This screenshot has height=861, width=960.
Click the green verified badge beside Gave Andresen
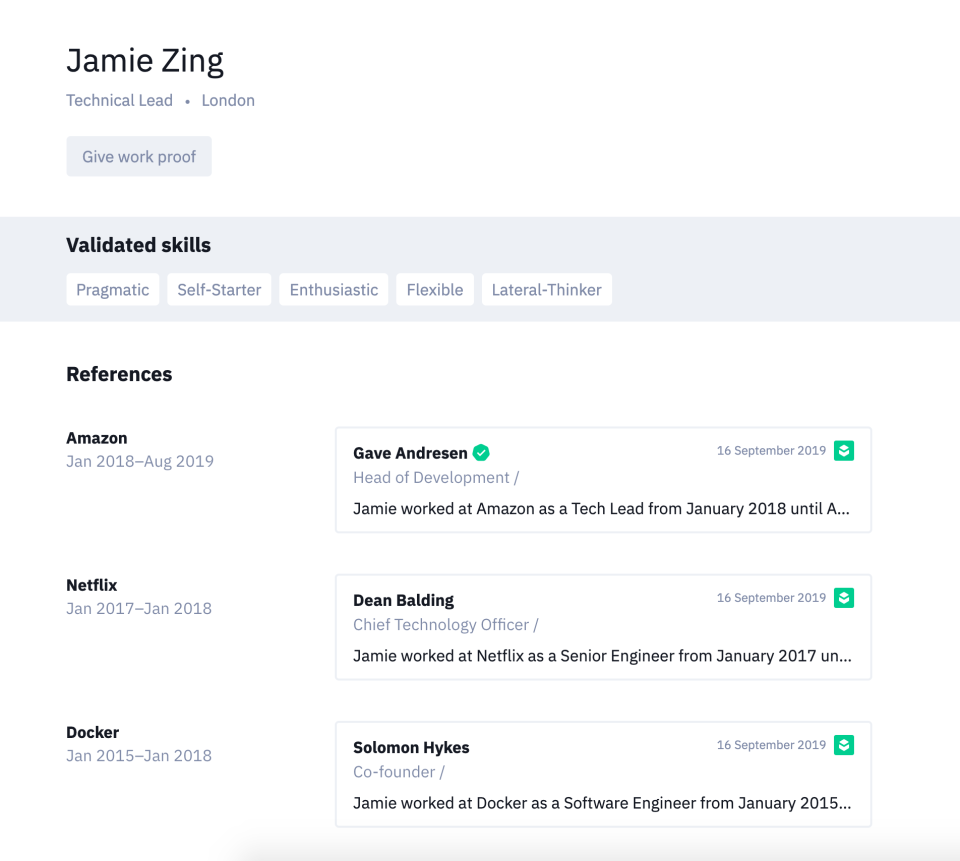pyautogui.click(x=481, y=453)
